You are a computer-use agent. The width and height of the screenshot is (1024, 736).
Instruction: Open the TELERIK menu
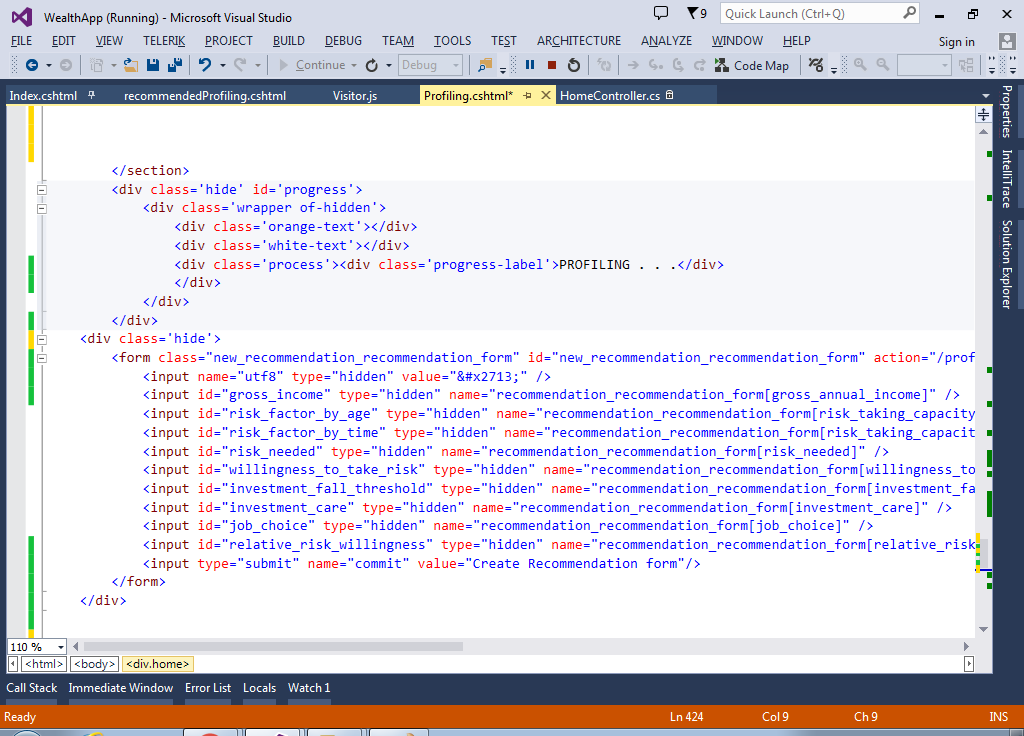(164, 40)
